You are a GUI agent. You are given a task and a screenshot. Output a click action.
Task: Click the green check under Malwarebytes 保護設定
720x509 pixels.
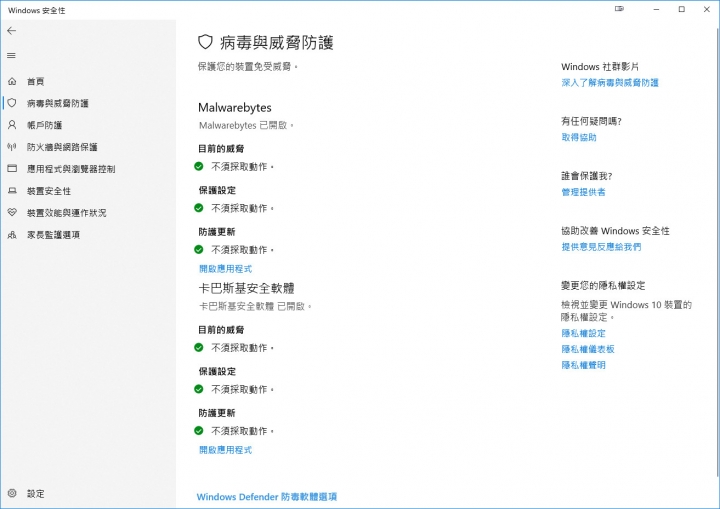coord(199,208)
